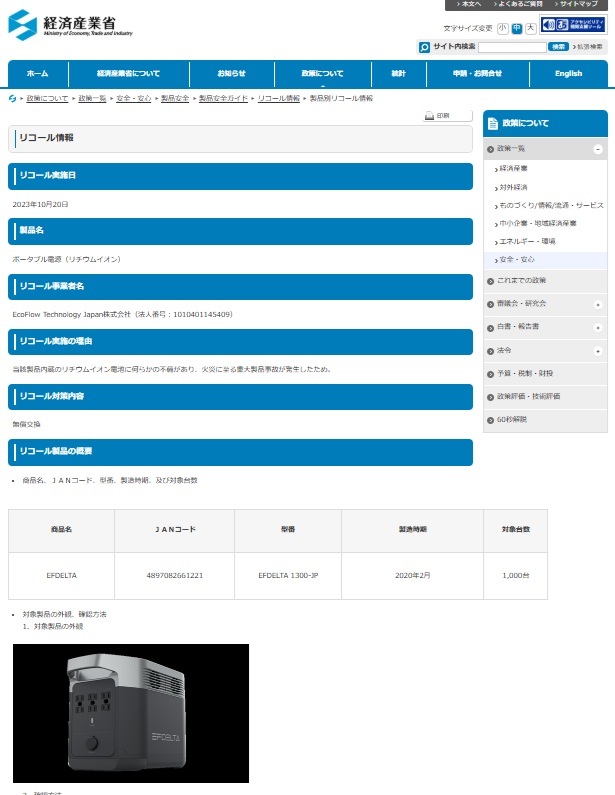Click the document icon in 政策について sidebar header
The height and width of the screenshot is (795, 615).
tap(492, 123)
